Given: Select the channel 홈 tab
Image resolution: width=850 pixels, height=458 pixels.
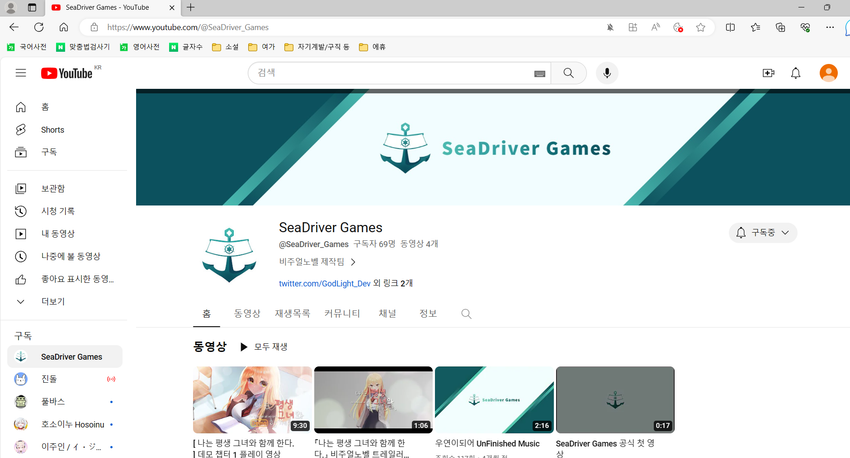Looking at the screenshot, I should (x=207, y=313).
